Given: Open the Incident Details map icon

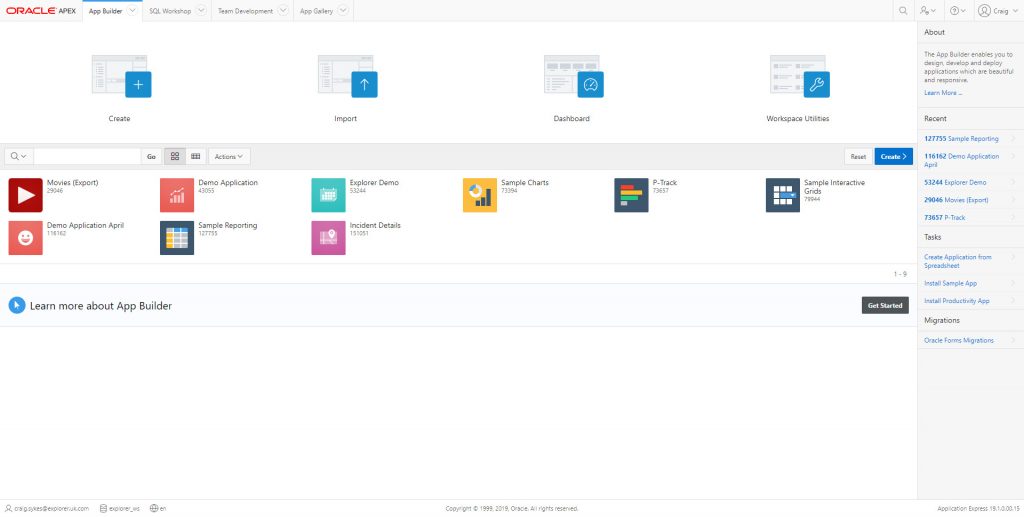Looking at the screenshot, I should pos(328,238).
